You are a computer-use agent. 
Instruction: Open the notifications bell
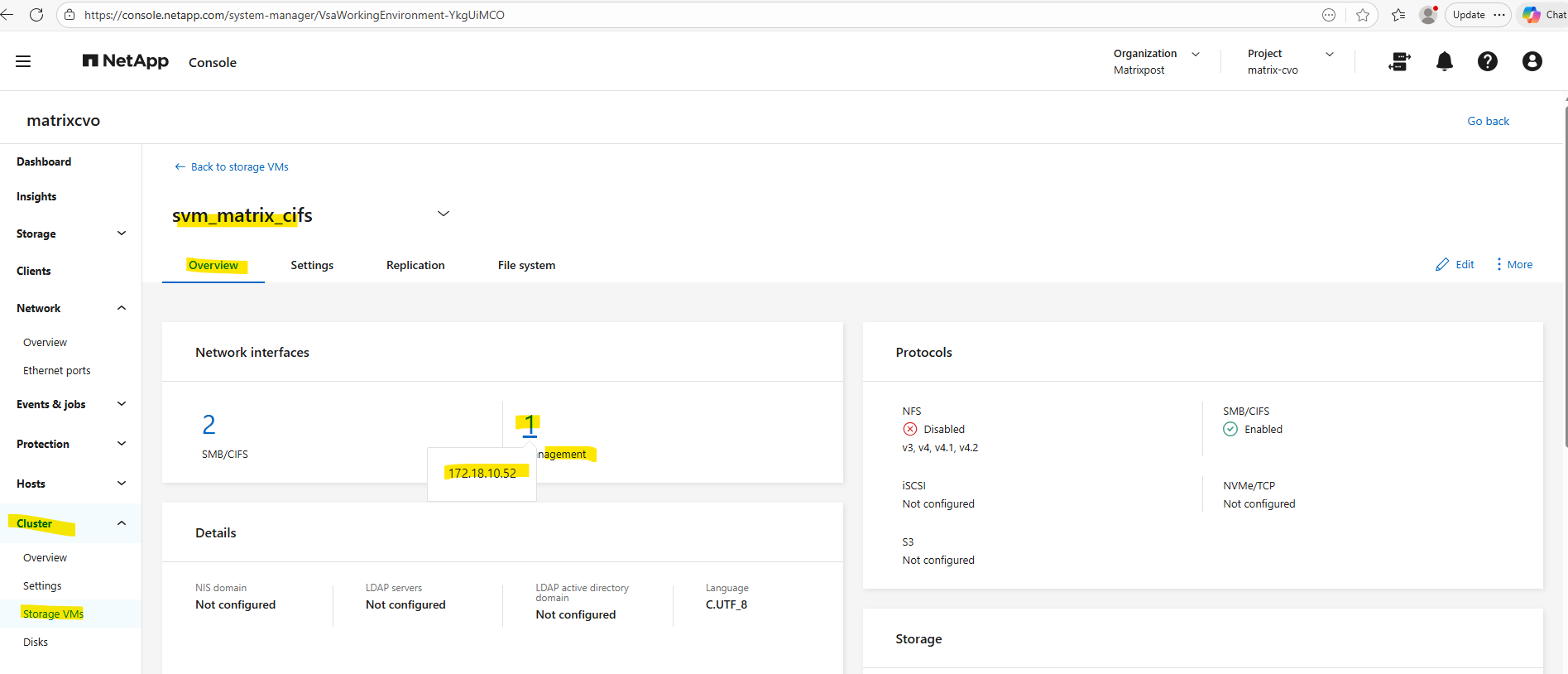point(1445,61)
